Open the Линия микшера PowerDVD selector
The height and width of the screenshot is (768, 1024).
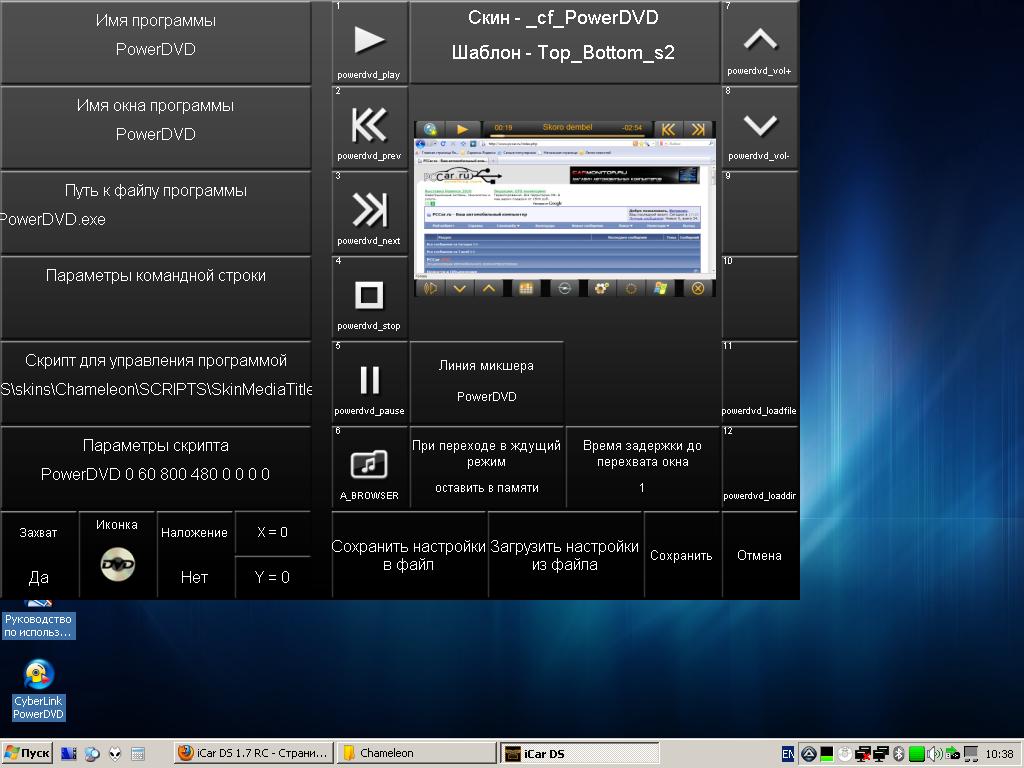487,382
